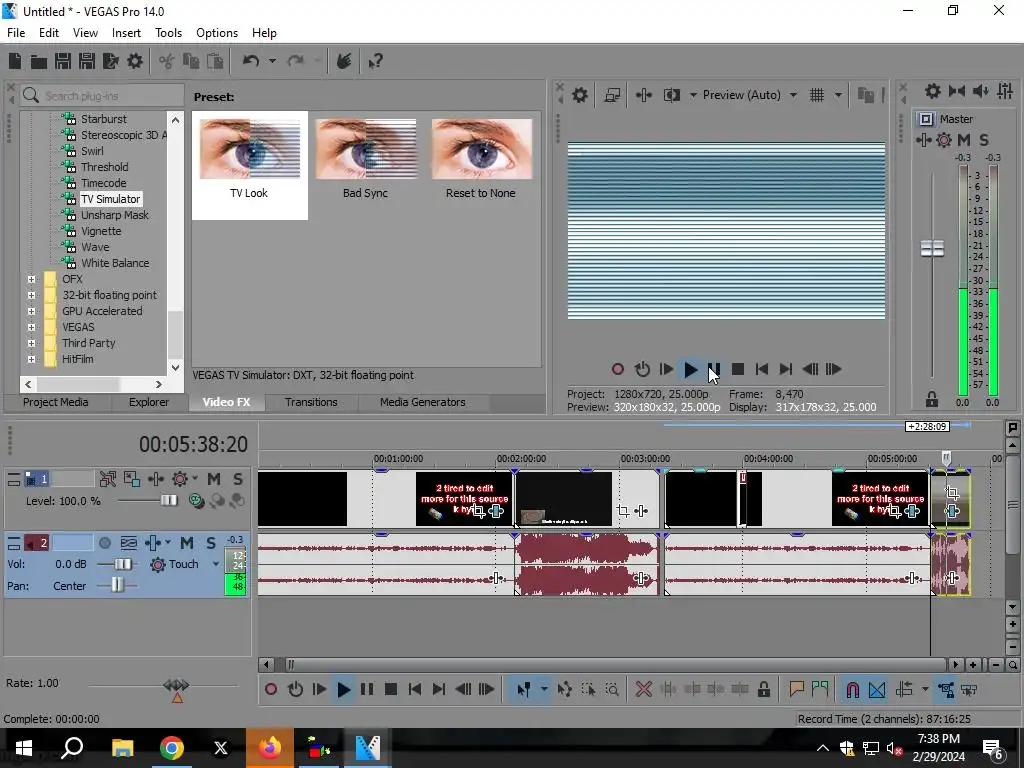Click the audio track Pan slider
Viewport: 1024px width, 768px height.
click(116, 586)
